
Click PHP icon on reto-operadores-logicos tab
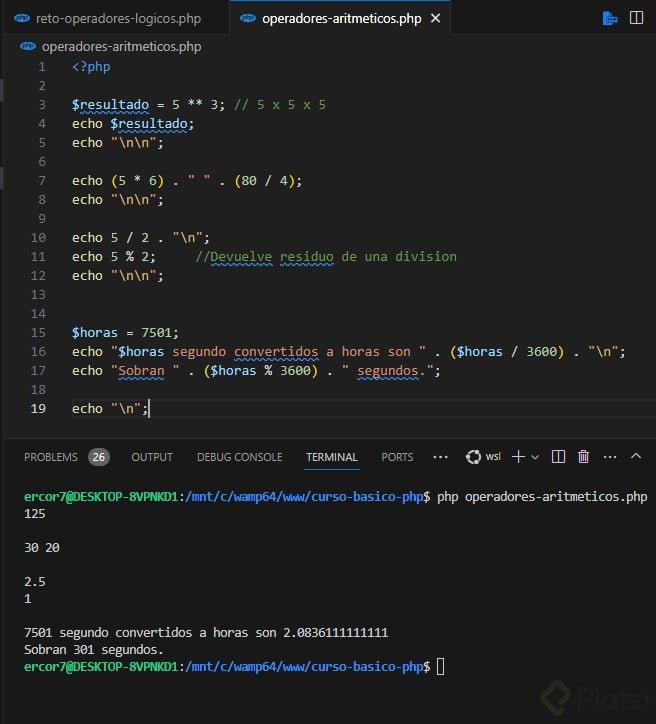pos(22,18)
